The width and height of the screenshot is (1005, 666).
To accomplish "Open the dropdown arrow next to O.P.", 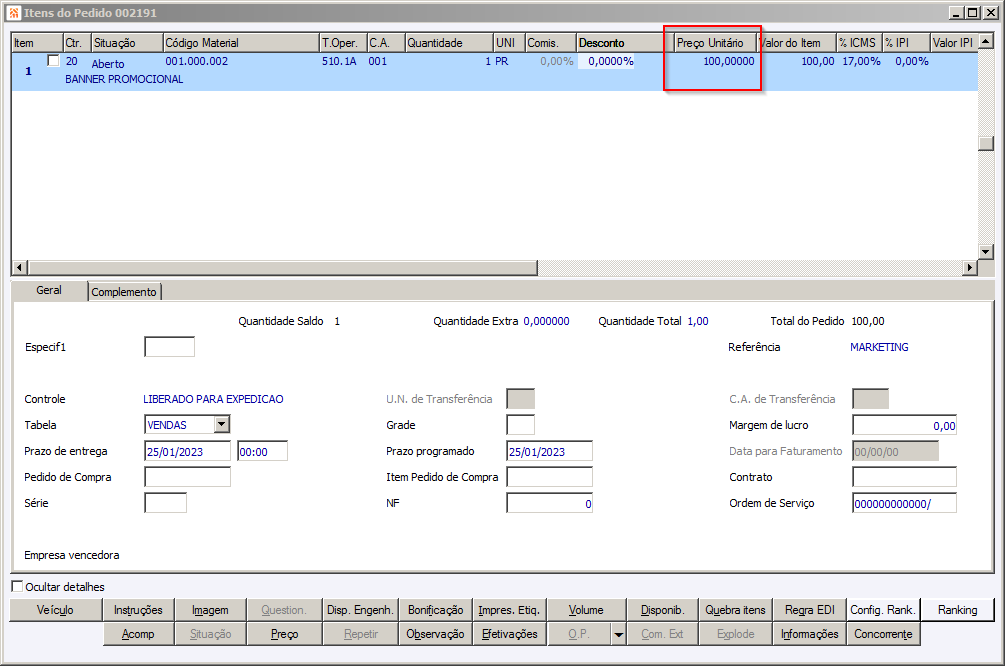I will coord(619,634).
